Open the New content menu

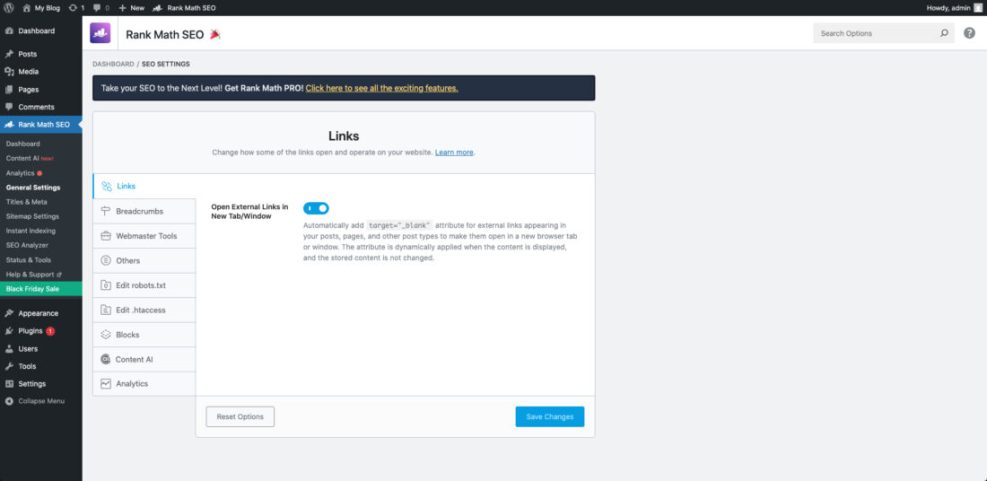point(132,8)
